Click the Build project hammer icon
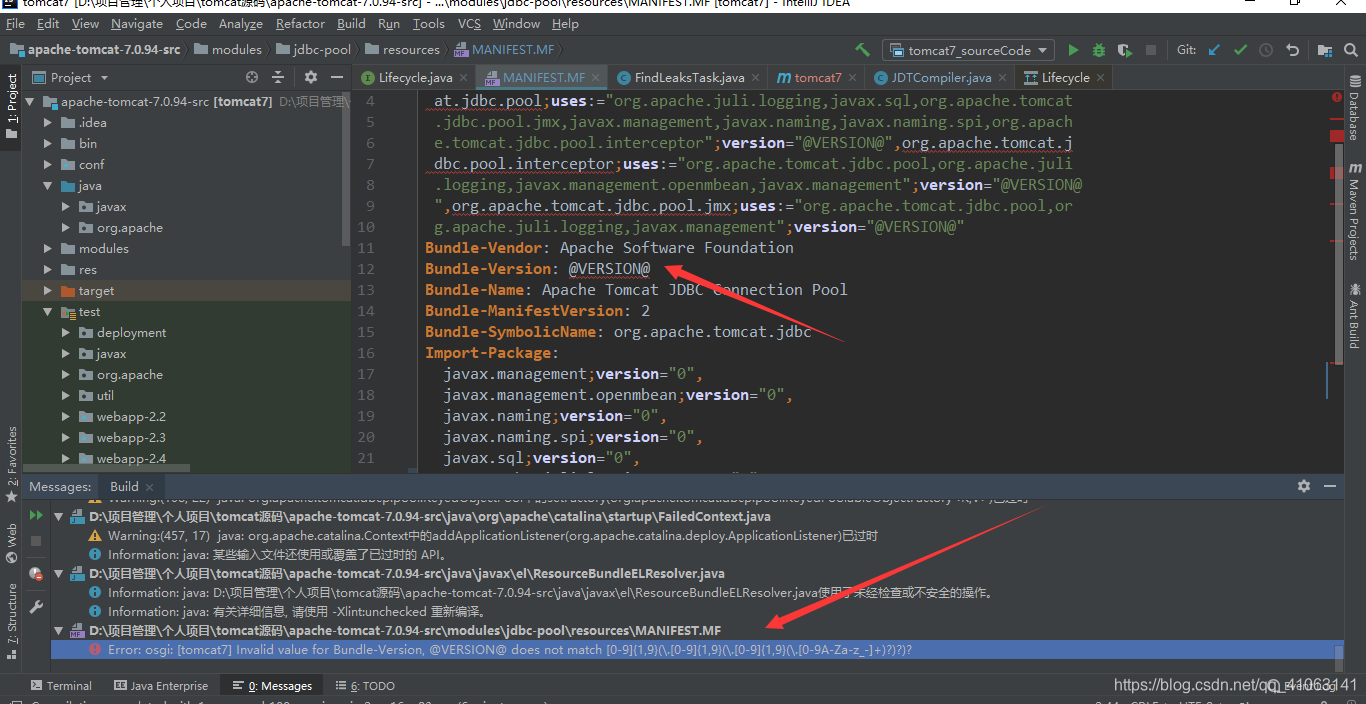Viewport: 1366px width, 704px height. point(862,50)
